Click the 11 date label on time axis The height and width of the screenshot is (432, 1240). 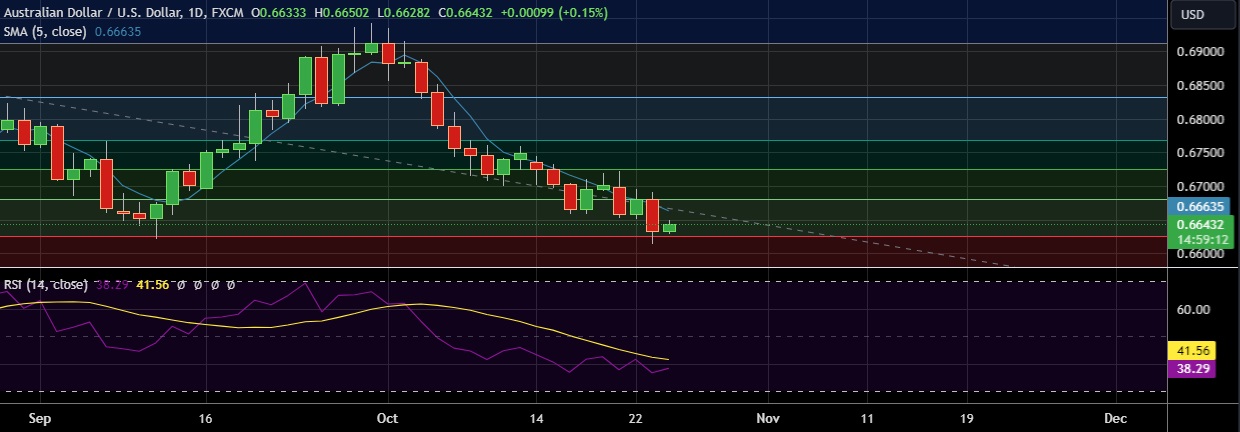[866, 417]
